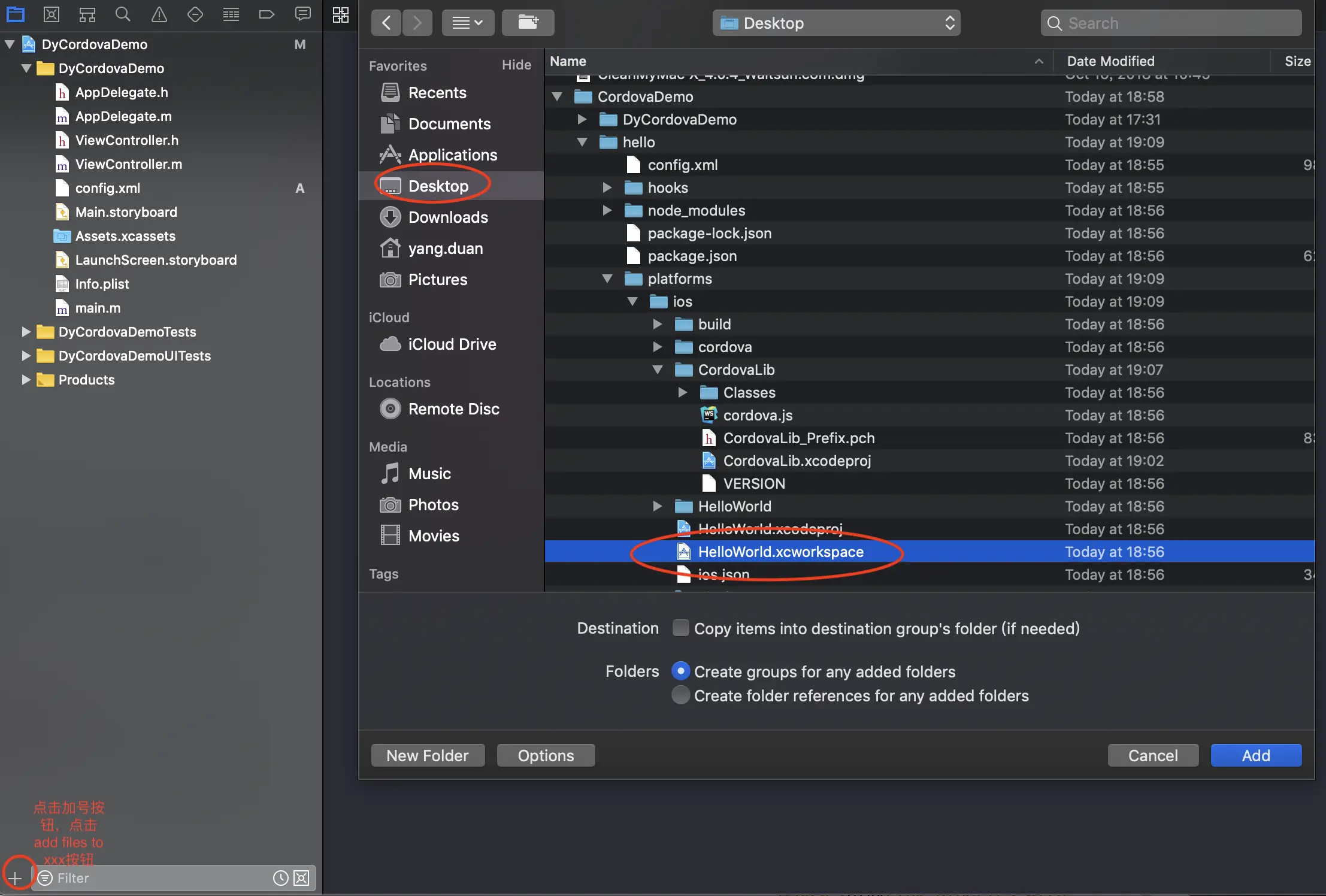This screenshot has height=896, width=1326.
Task: Show the issue navigator warning icon
Action: (x=159, y=14)
